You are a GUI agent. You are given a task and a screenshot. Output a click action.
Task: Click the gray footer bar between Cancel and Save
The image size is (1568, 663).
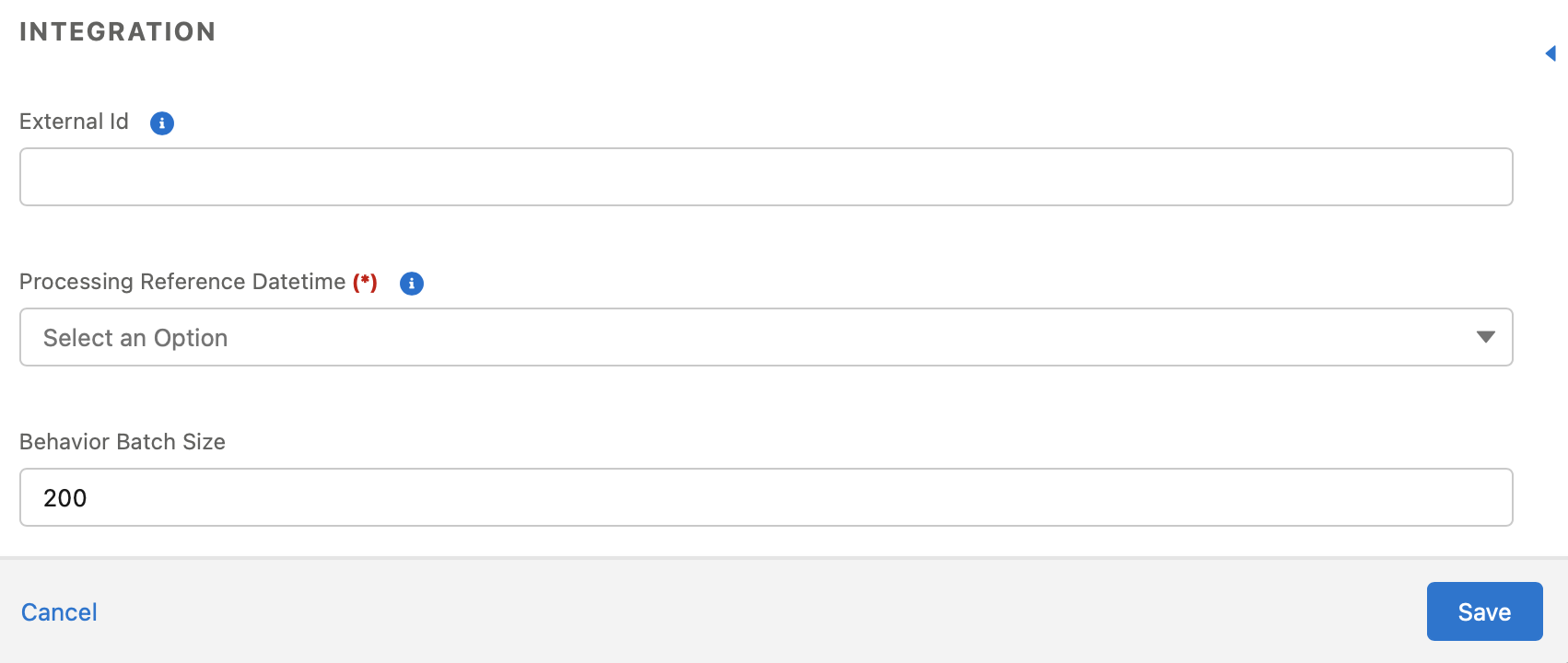click(x=762, y=611)
